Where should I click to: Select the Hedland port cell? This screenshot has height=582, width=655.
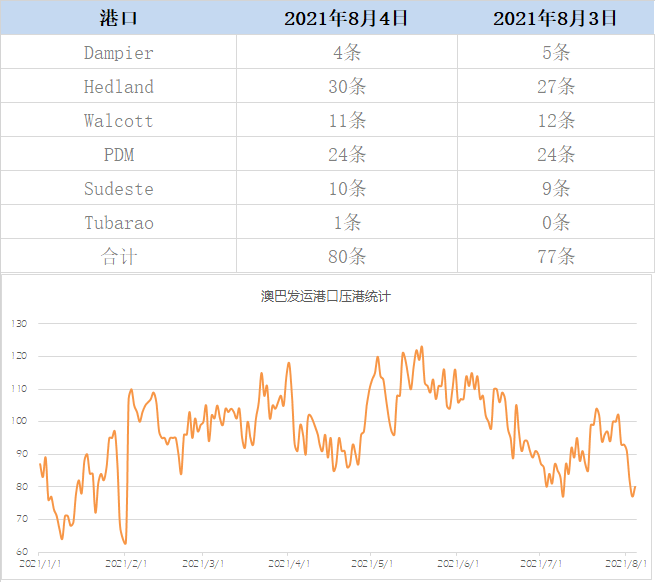119,86
